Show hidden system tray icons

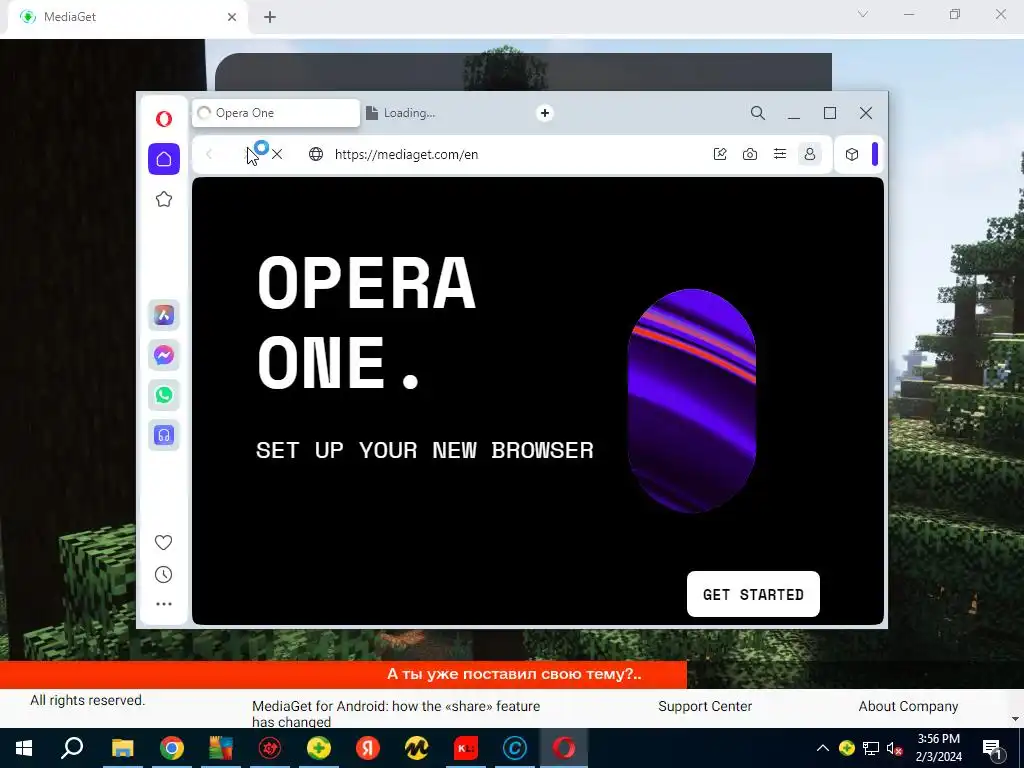pyautogui.click(x=823, y=748)
